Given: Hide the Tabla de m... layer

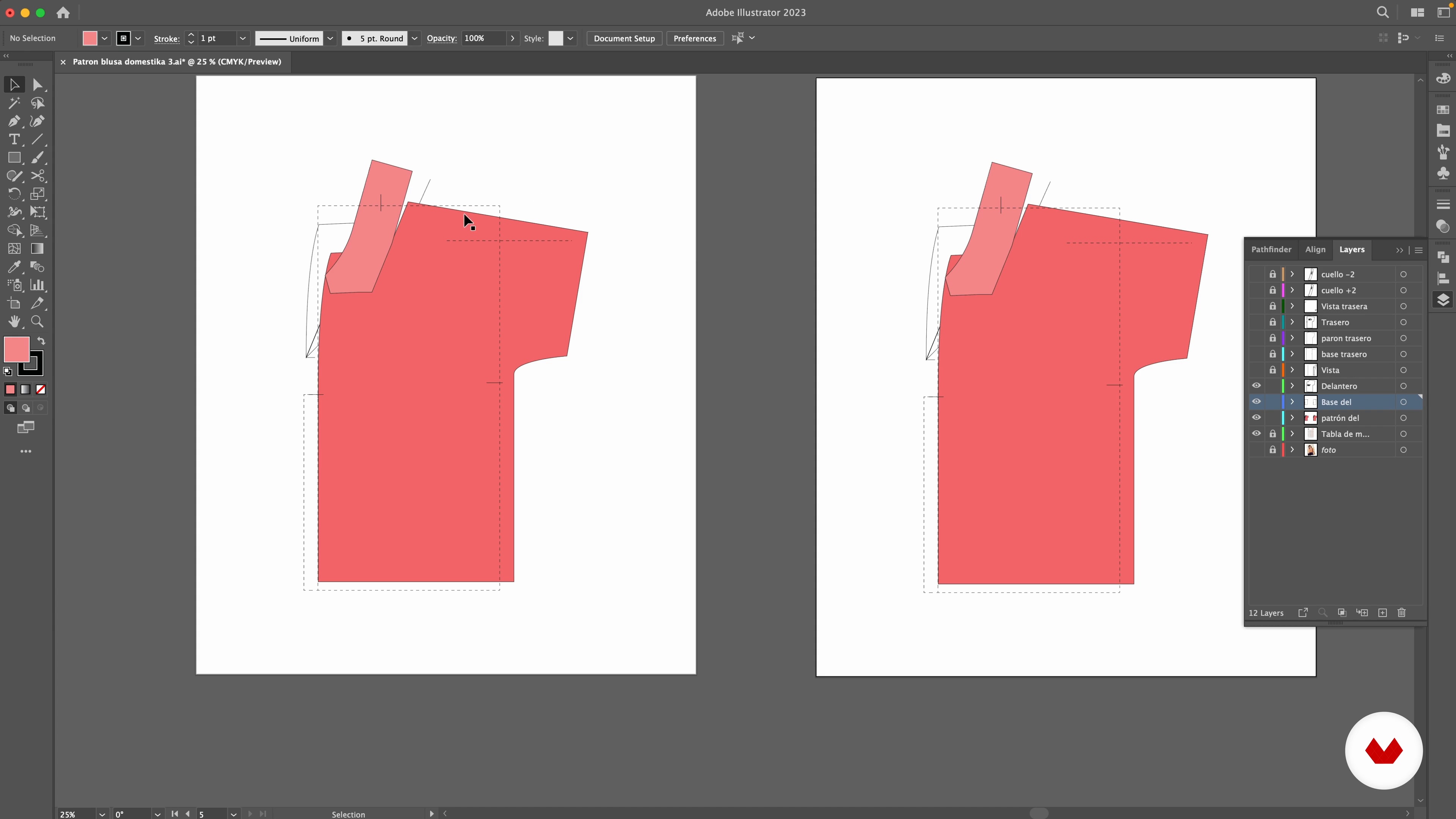Looking at the screenshot, I should [1256, 433].
